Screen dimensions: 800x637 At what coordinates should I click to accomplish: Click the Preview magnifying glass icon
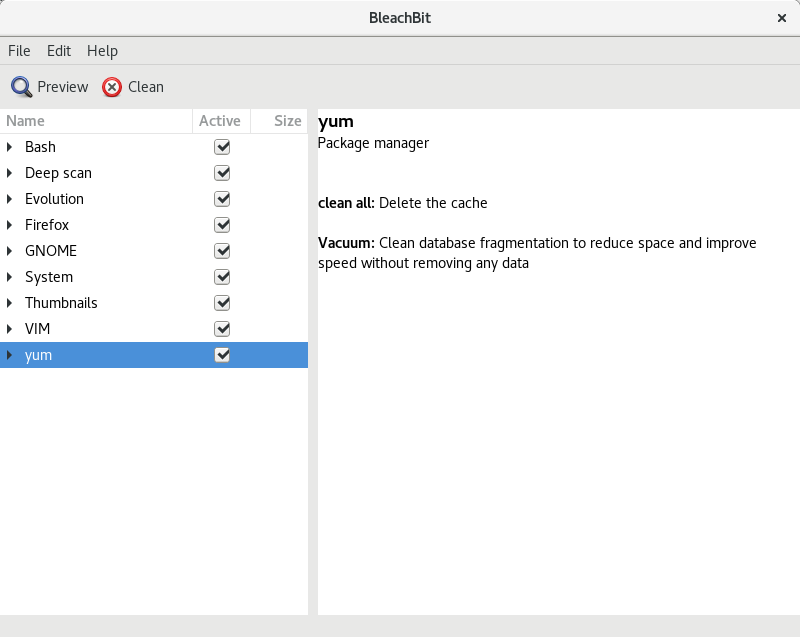(x=21, y=87)
